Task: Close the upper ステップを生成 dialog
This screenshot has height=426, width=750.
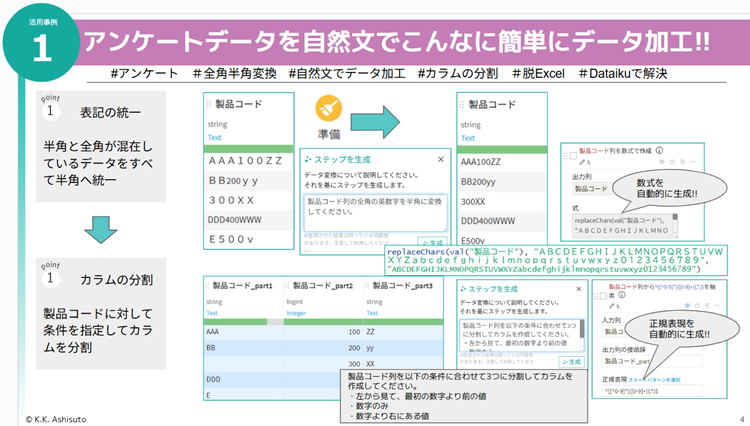Action: (440, 159)
